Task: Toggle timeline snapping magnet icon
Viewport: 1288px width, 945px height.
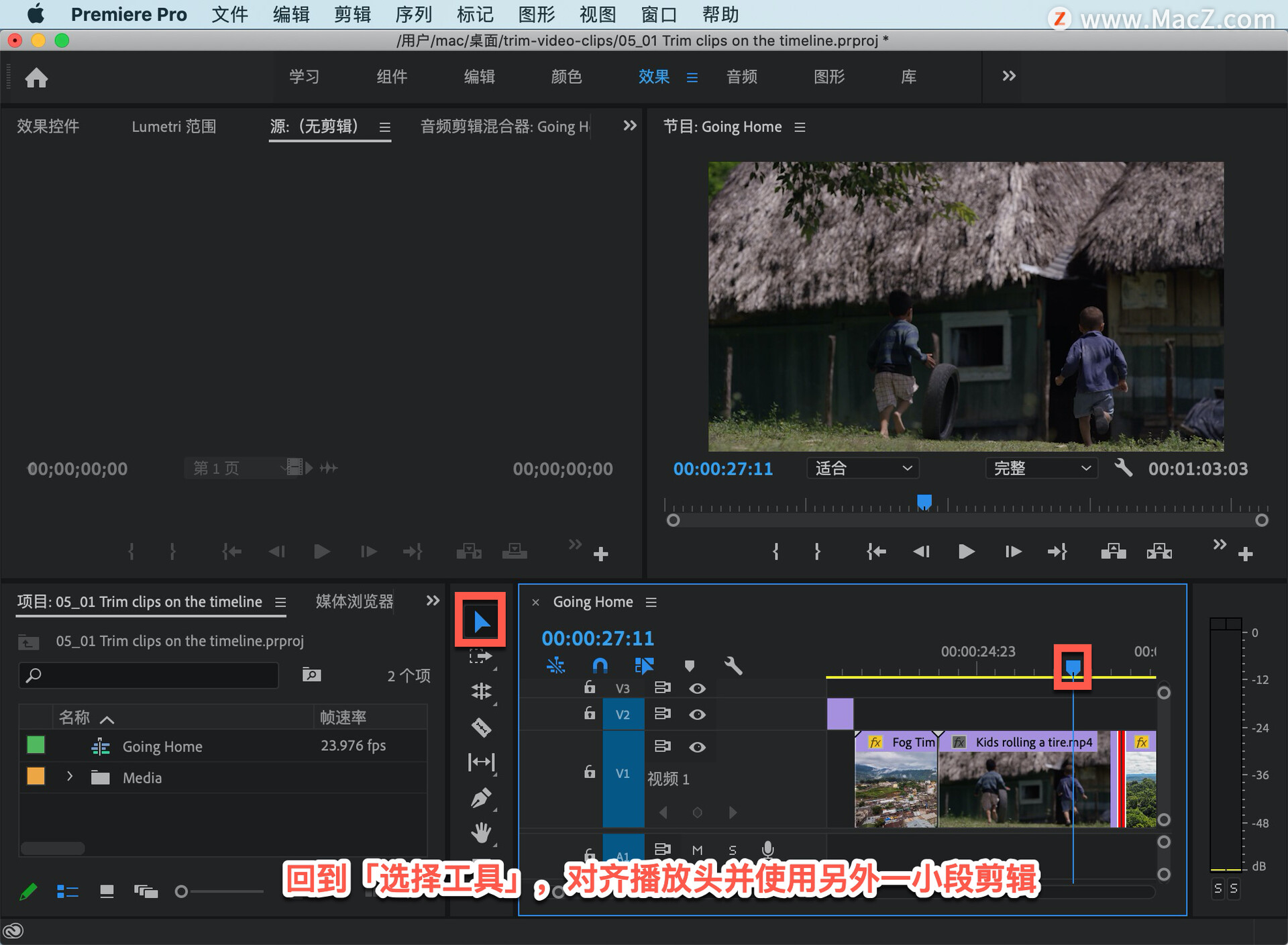Action: click(x=600, y=665)
